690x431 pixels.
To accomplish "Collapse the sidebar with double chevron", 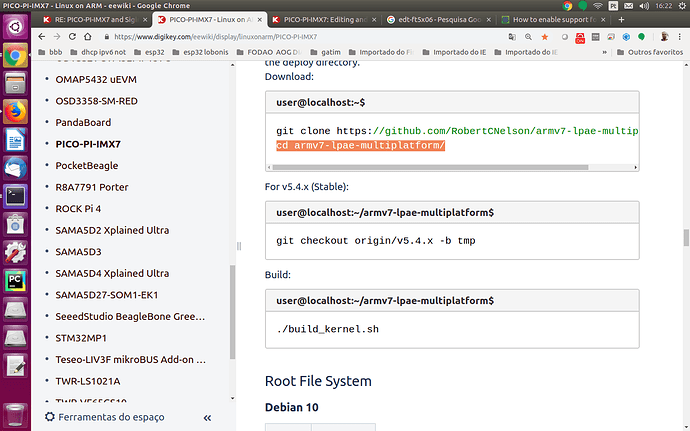I will (x=207, y=418).
